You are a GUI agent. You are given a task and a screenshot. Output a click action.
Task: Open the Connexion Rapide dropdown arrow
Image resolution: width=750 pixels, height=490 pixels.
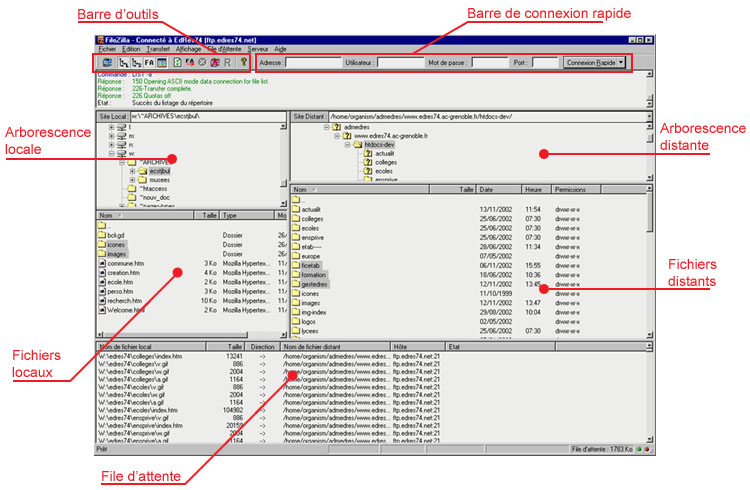621,62
